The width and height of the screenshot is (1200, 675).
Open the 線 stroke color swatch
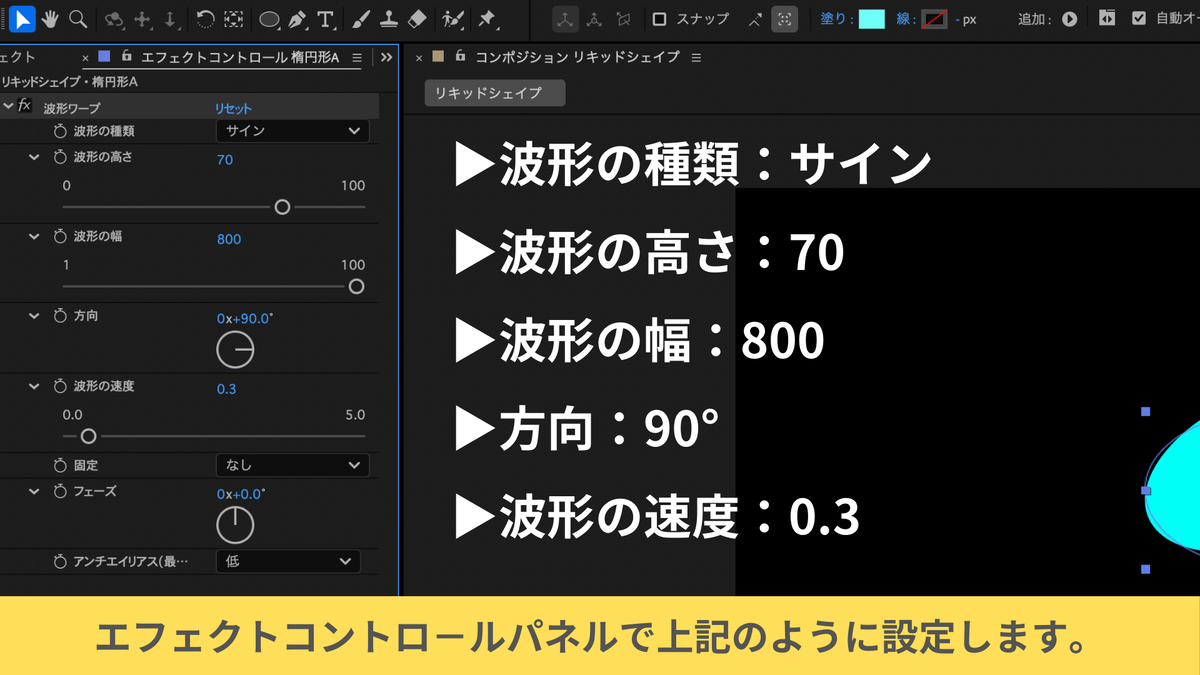[934, 19]
